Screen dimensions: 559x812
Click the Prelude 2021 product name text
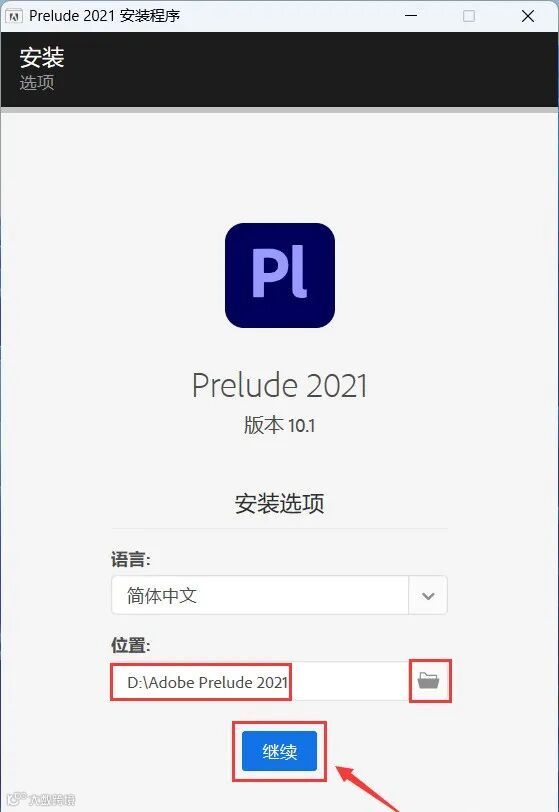(x=280, y=385)
